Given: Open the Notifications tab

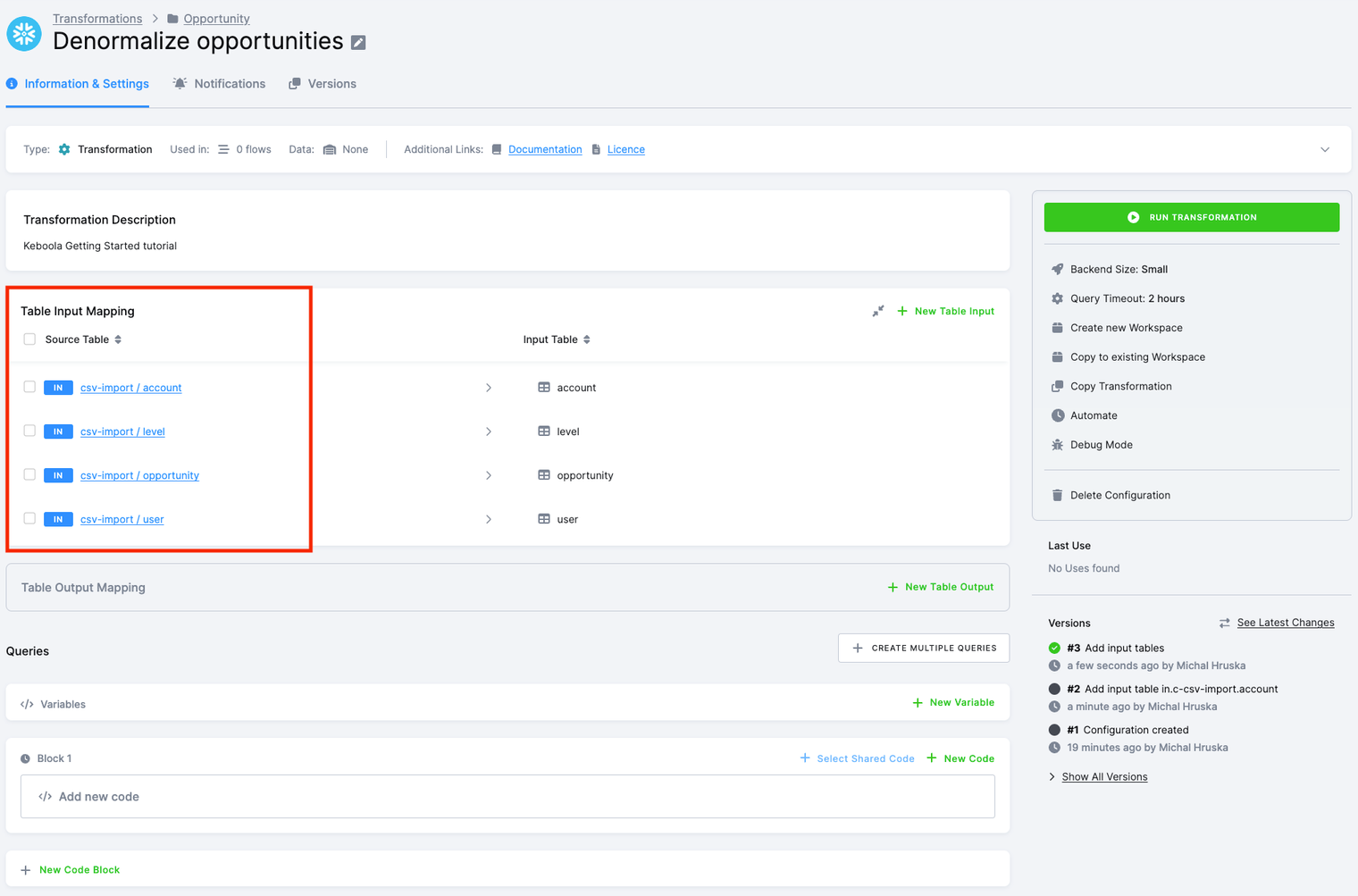Looking at the screenshot, I should (219, 84).
